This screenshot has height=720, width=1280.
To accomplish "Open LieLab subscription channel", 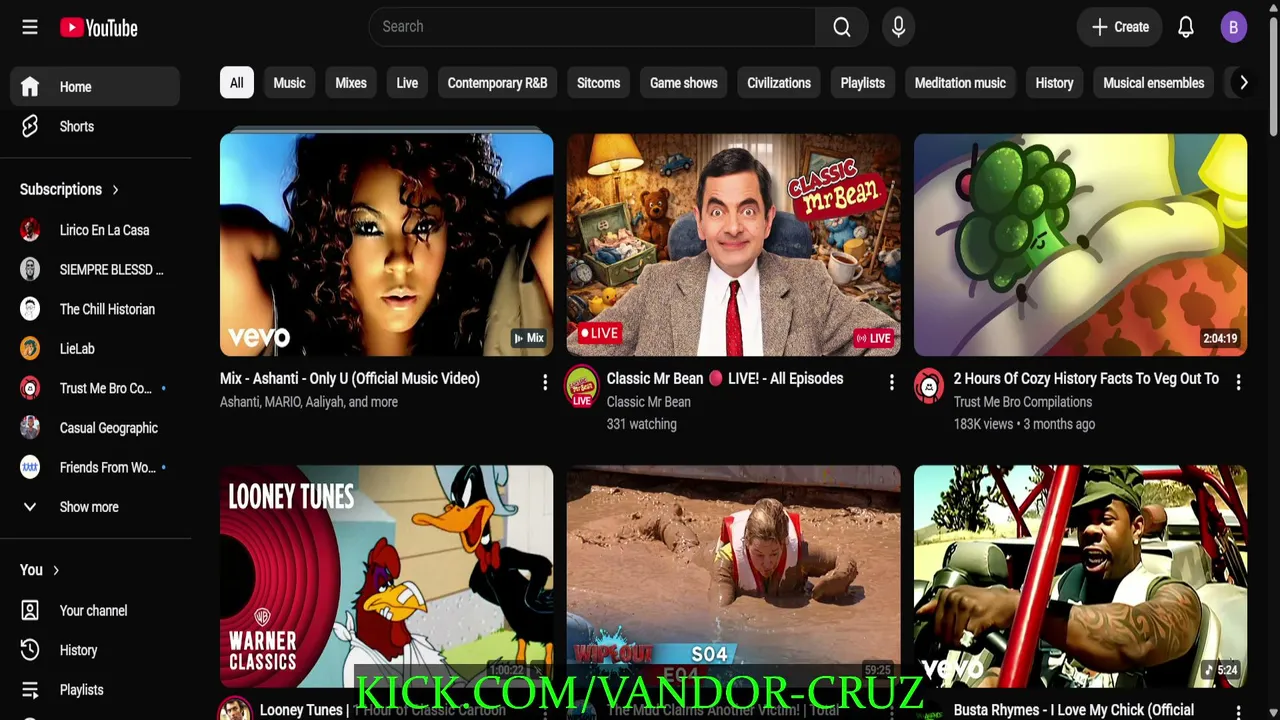I will point(95,348).
